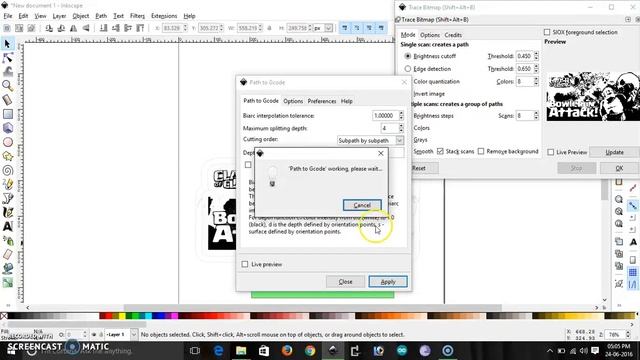Screen dimensions: 640x360
Task: Select the Rectangle tool
Action: pyautogui.click(x=7, y=114)
